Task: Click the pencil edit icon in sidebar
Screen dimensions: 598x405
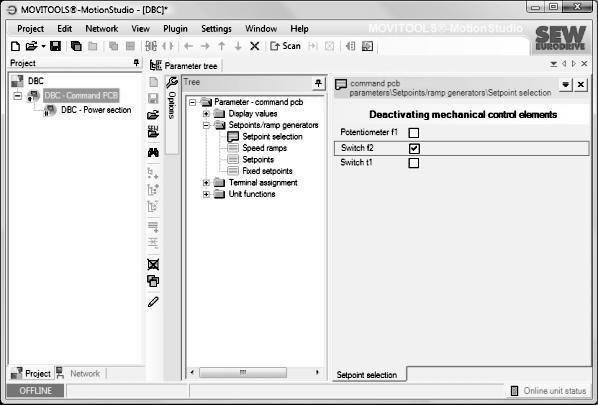Action: click(153, 302)
